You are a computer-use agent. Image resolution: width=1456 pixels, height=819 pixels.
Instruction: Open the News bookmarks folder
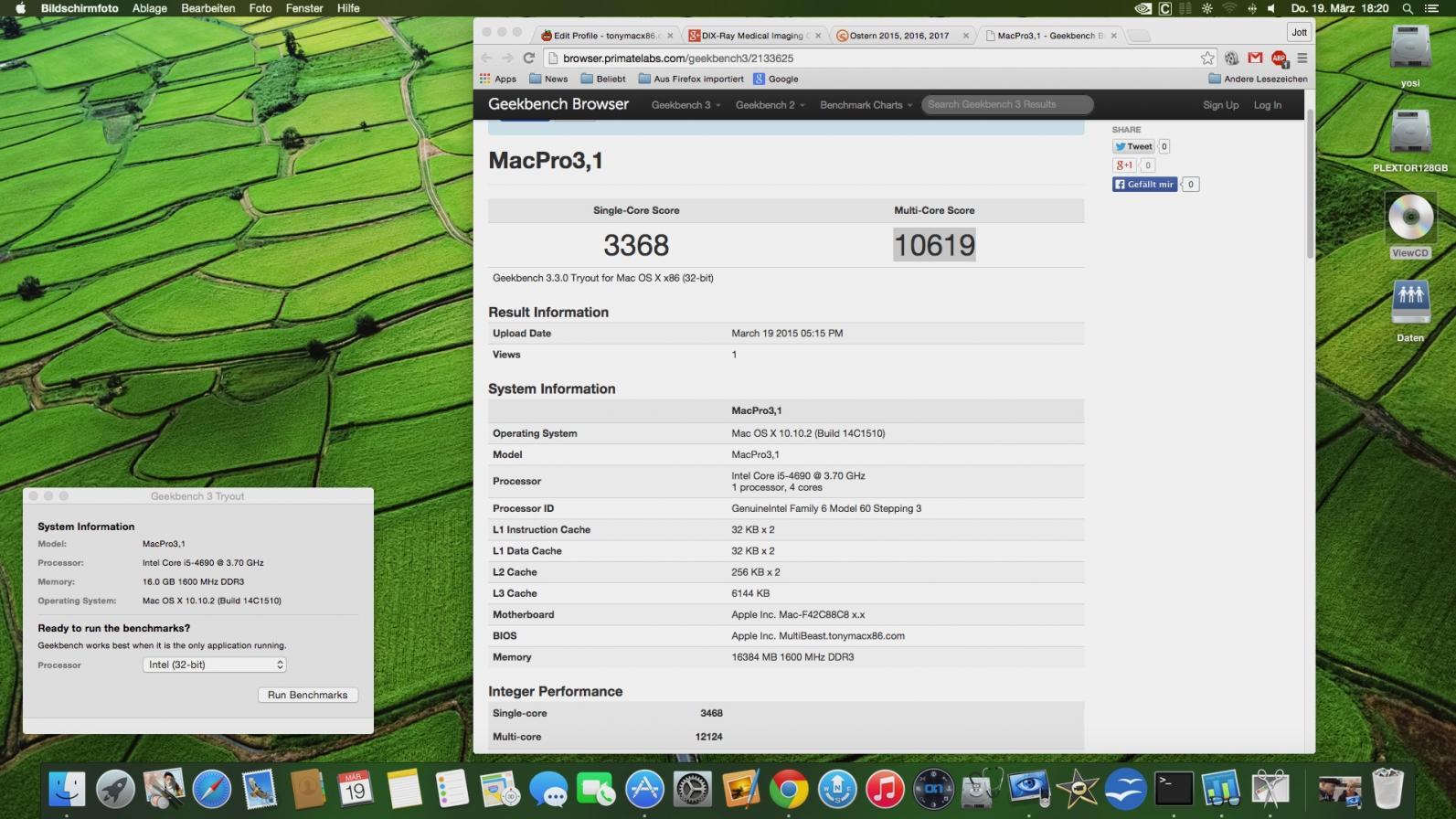(548, 79)
